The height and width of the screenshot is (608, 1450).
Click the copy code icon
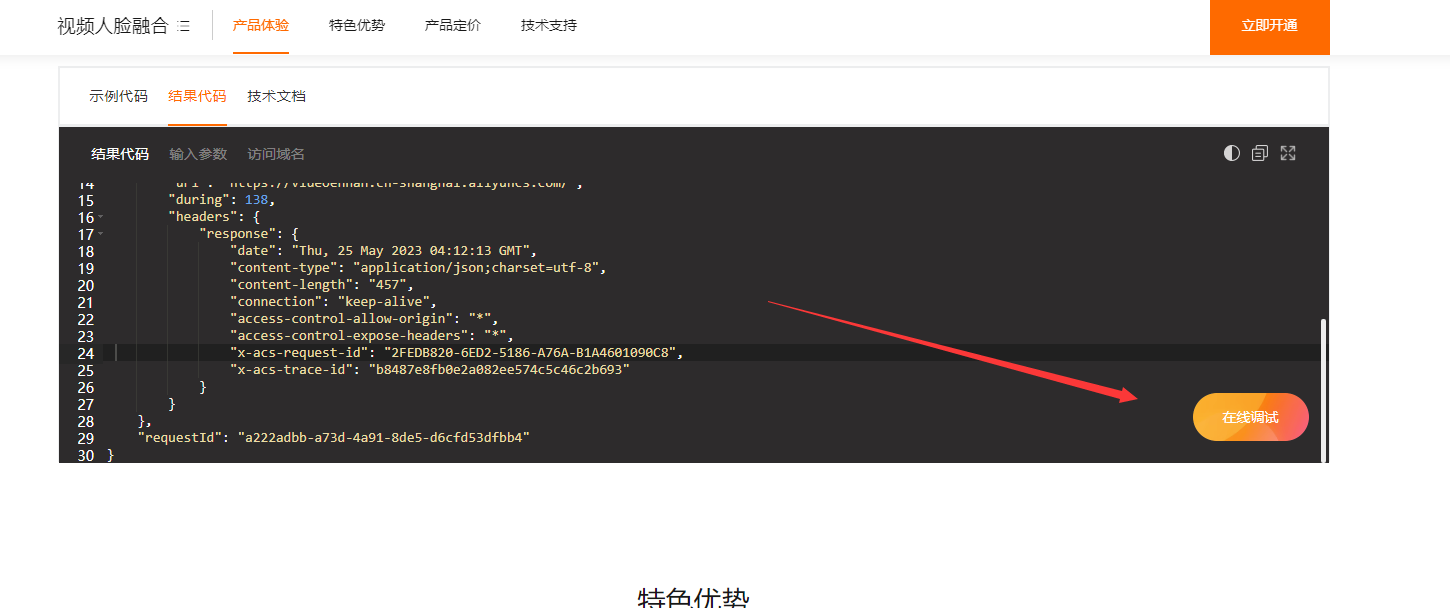pyautogui.click(x=1259, y=153)
